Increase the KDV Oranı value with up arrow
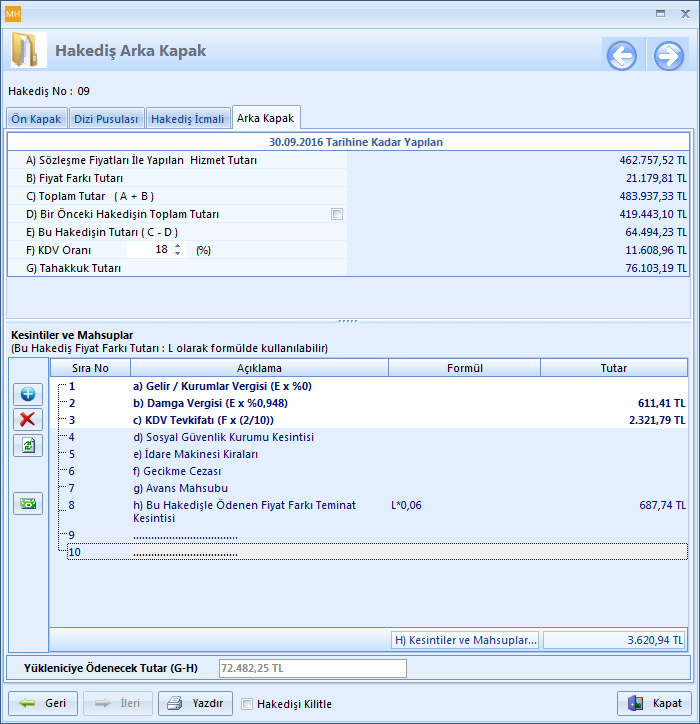 tap(178, 245)
